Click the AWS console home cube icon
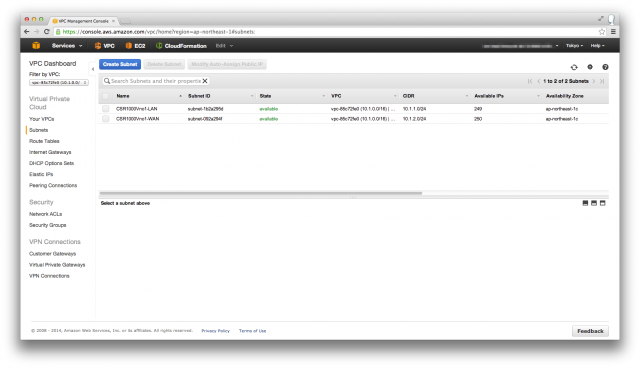The height and width of the screenshot is (368, 640). coord(36,46)
